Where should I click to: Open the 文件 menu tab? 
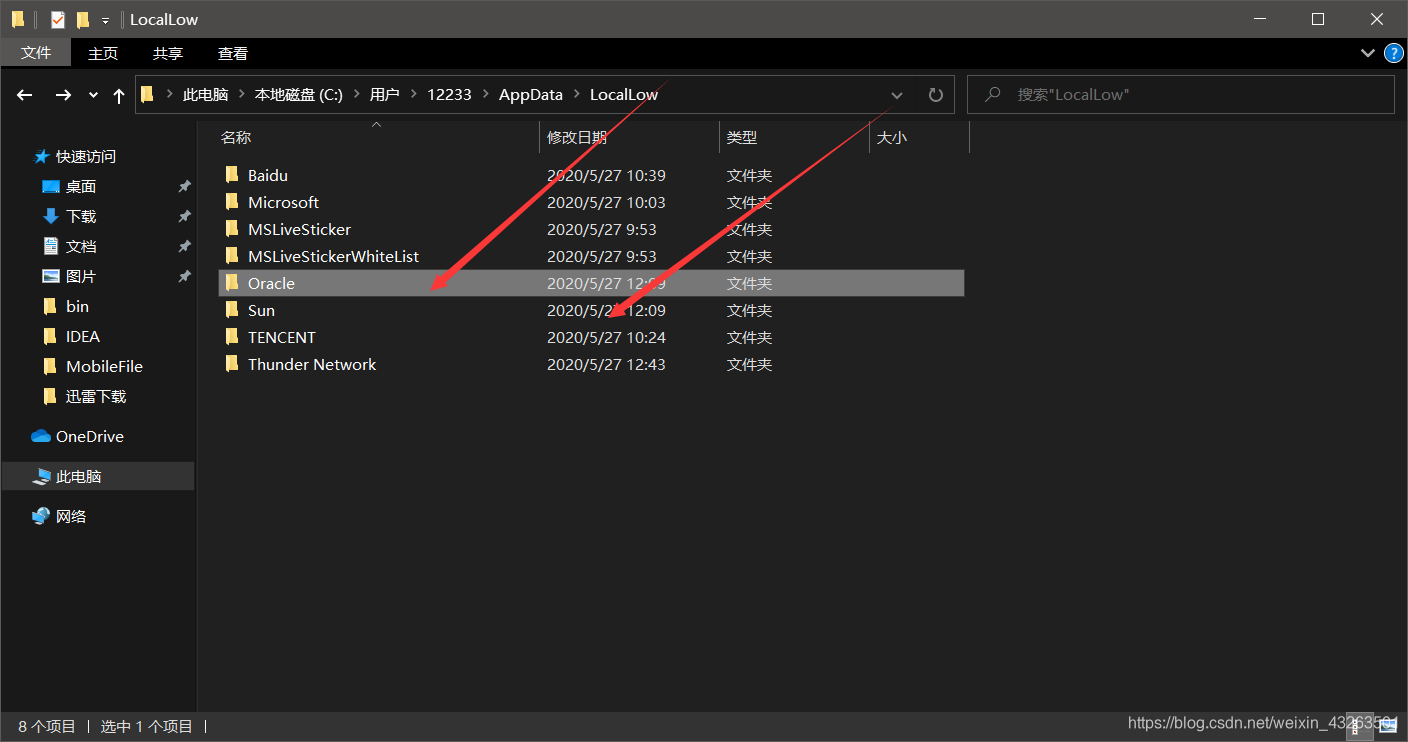(36, 53)
